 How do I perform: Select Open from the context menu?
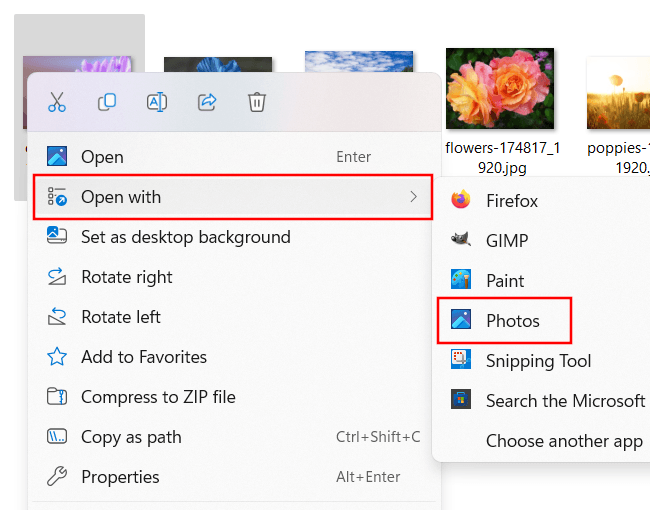pos(102,157)
